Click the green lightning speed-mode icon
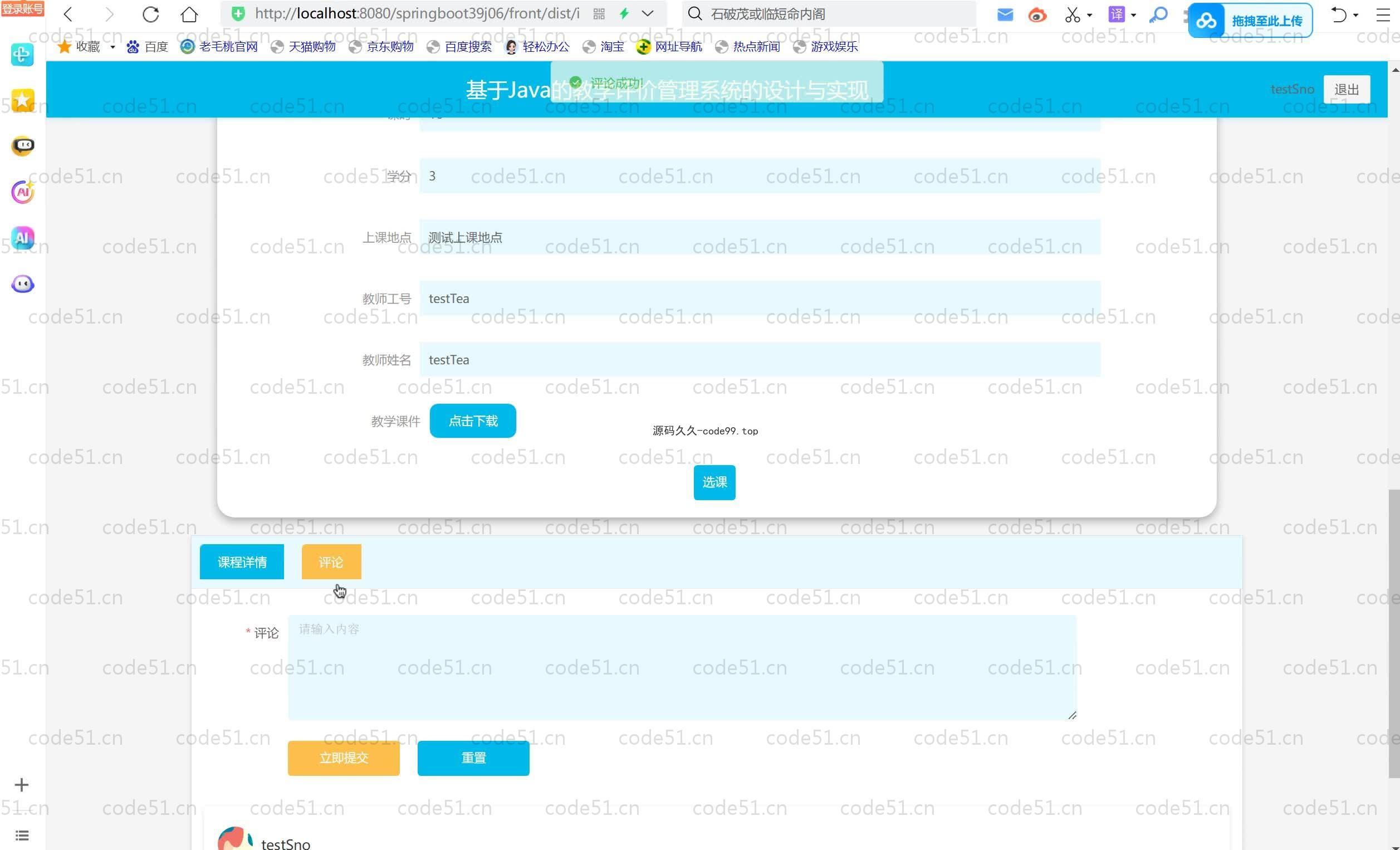This screenshot has width=1400, height=850. pyautogui.click(x=624, y=13)
